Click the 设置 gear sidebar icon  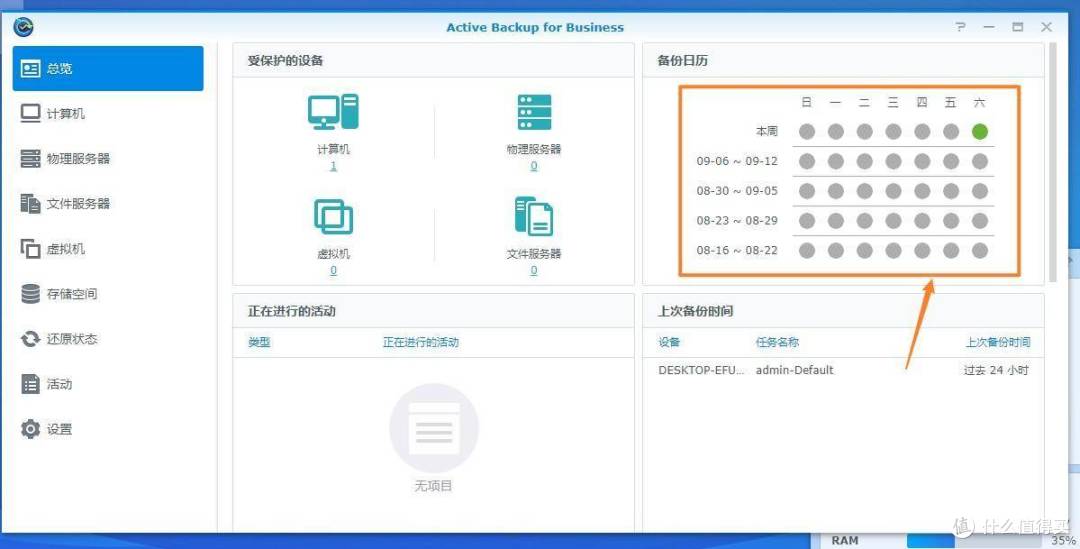pos(30,429)
